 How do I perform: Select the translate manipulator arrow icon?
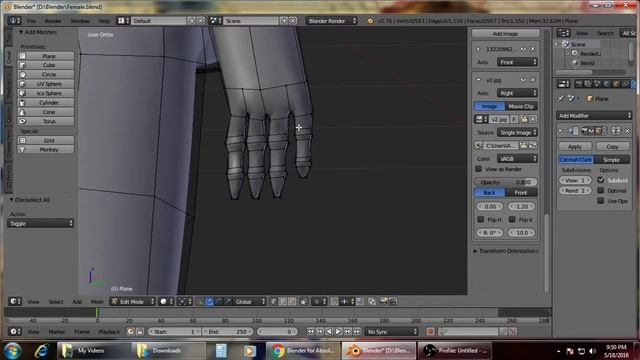209,302
